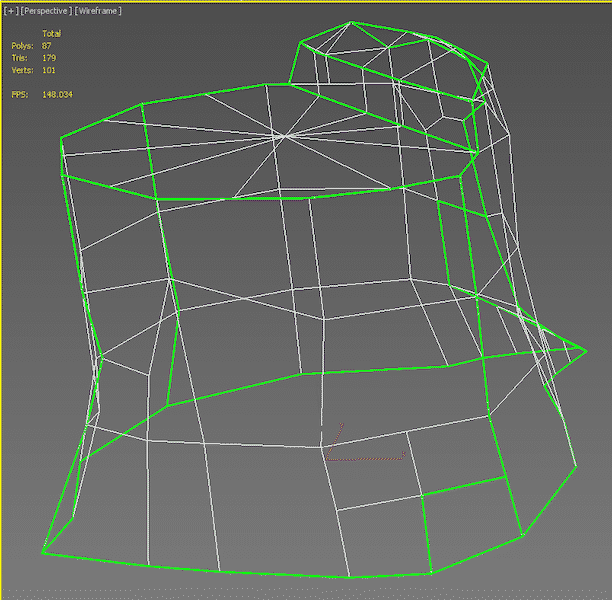Select the top cap's central fan vertex
This screenshot has height=600, width=612.
pyautogui.click(x=286, y=135)
